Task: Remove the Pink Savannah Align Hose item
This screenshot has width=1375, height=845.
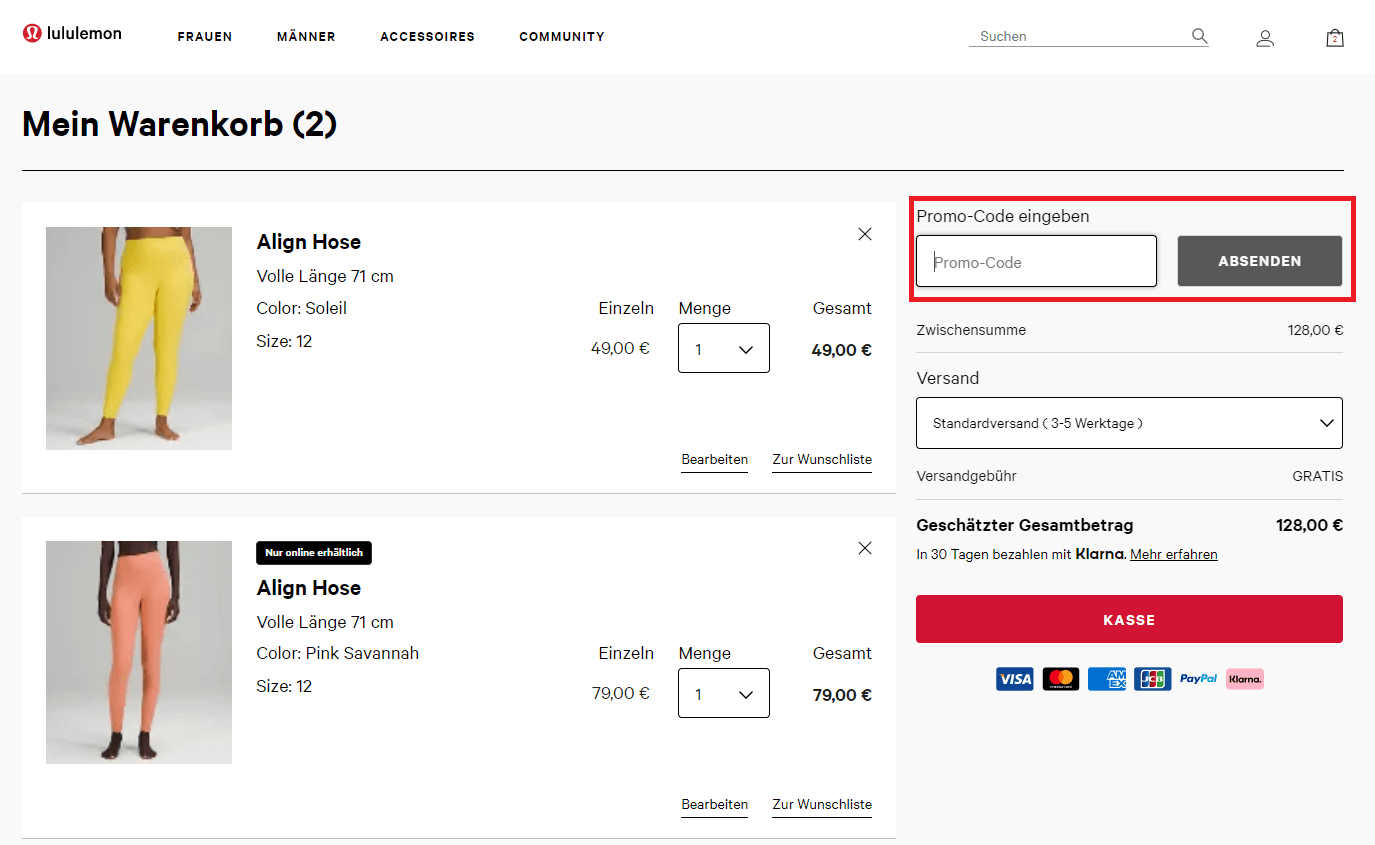Action: [x=865, y=548]
